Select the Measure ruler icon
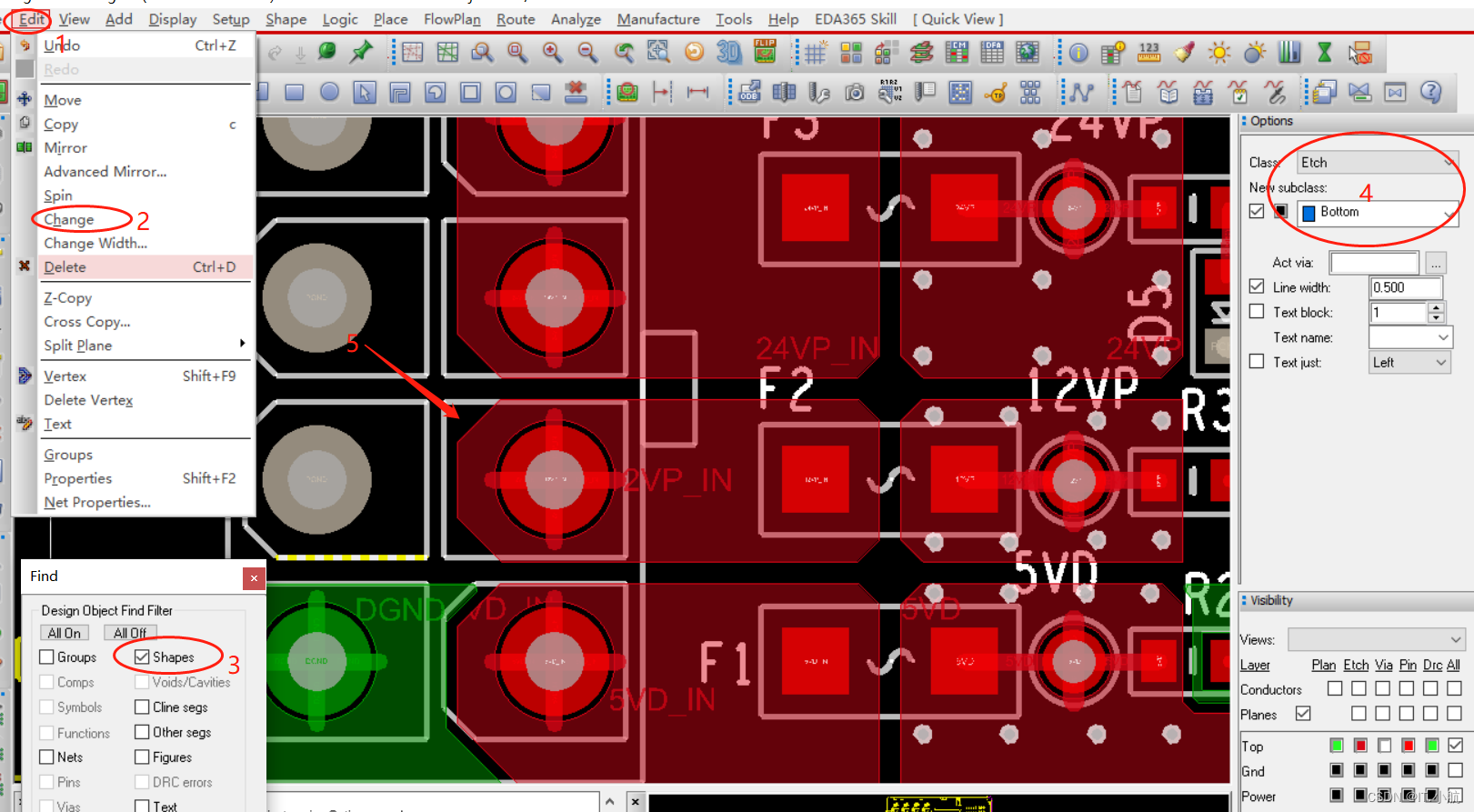This screenshot has height=812, width=1474. [x=1148, y=53]
